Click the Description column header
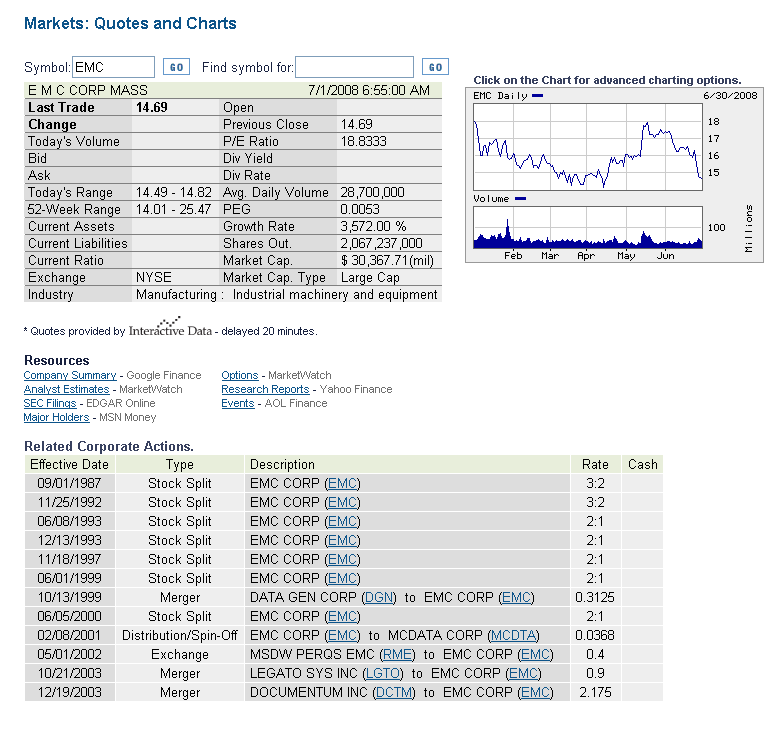775x733 pixels. pos(282,465)
